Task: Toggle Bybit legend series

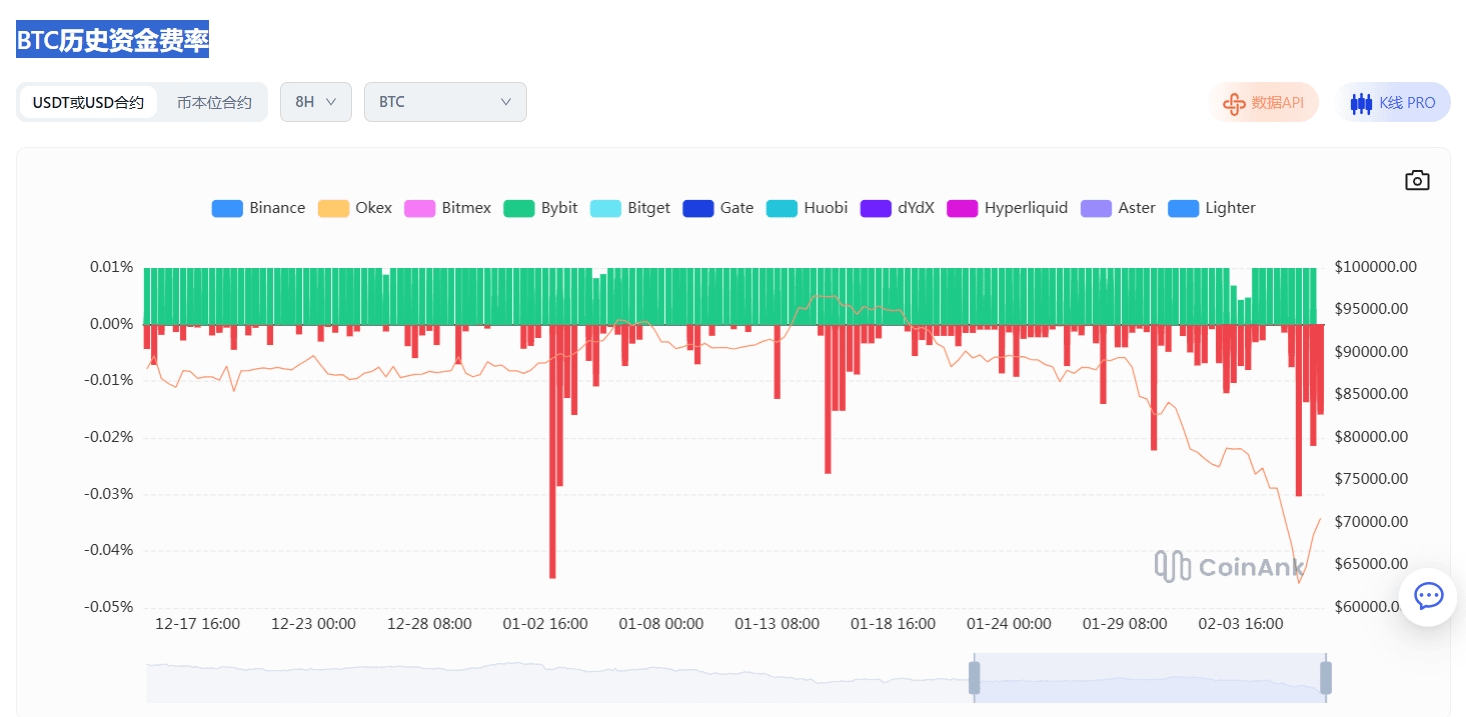Action: pyautogui.click(x=541, y=208)
